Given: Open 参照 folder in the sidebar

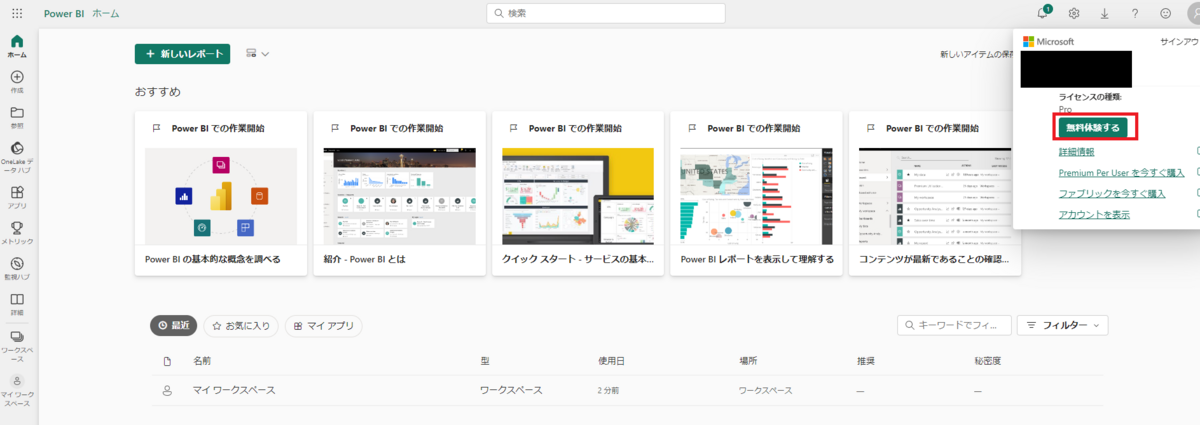Looking at the screenshot, I should point(17,118).
